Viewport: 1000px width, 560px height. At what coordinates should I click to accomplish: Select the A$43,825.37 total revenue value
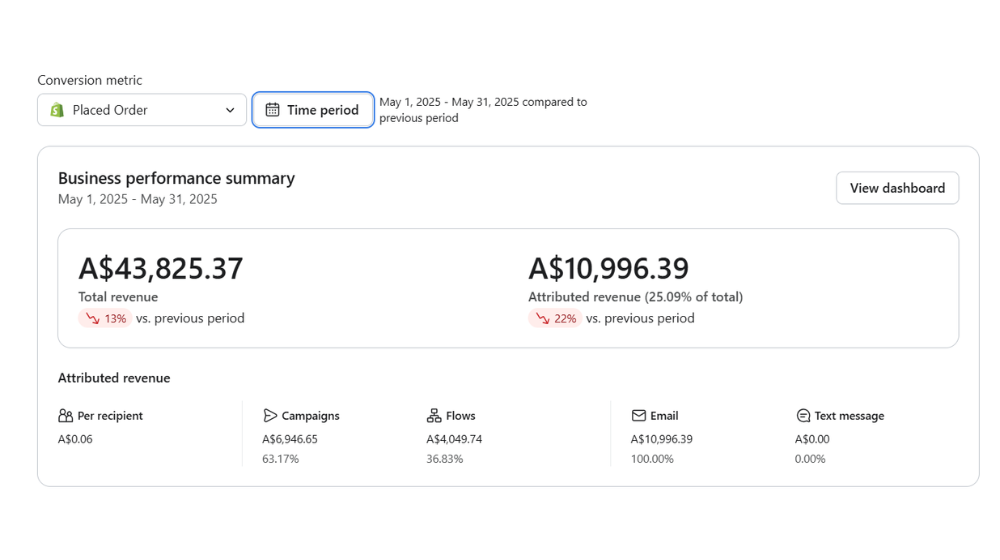(161, 269)
